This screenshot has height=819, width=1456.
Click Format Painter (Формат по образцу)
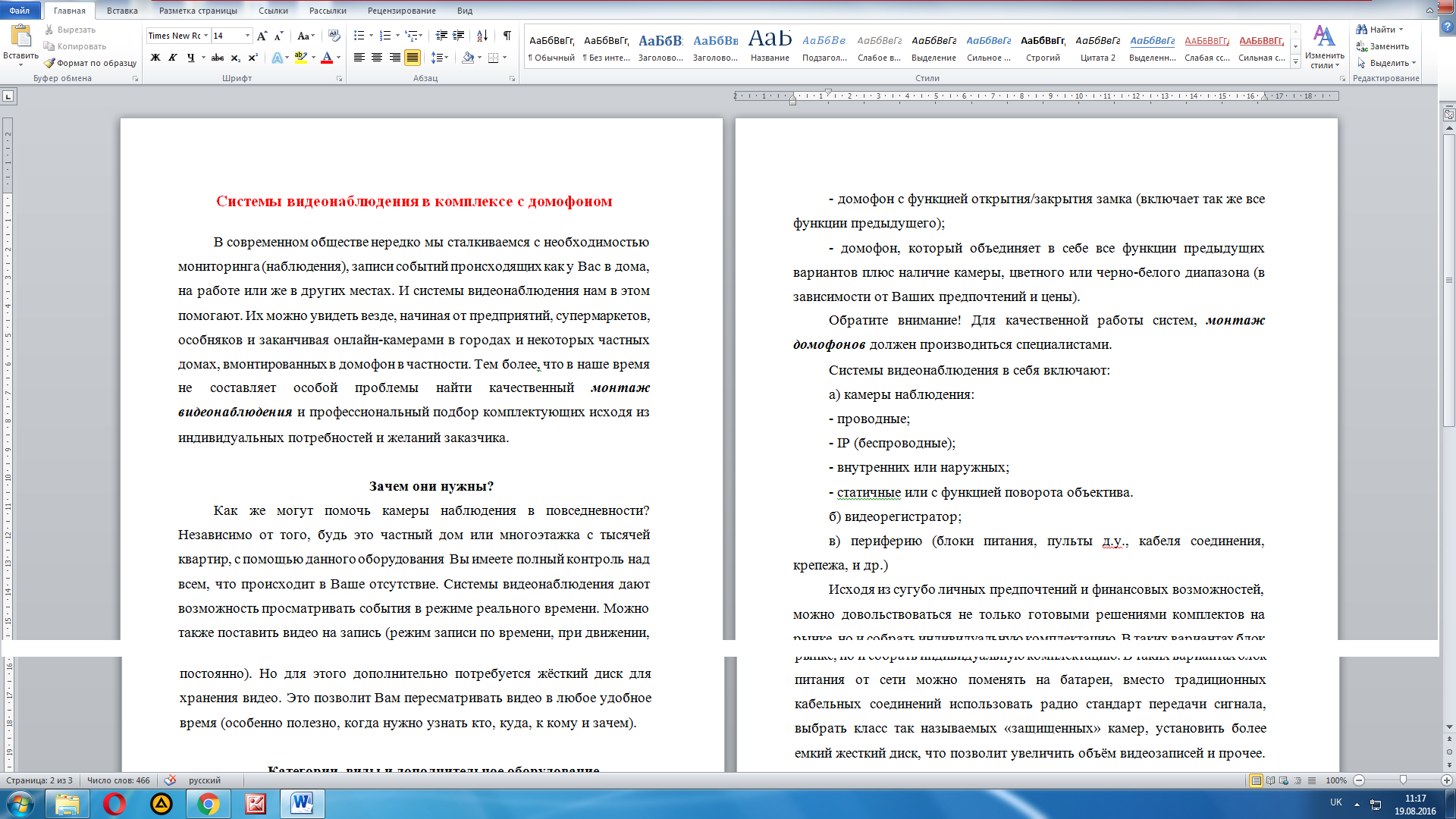90,63
